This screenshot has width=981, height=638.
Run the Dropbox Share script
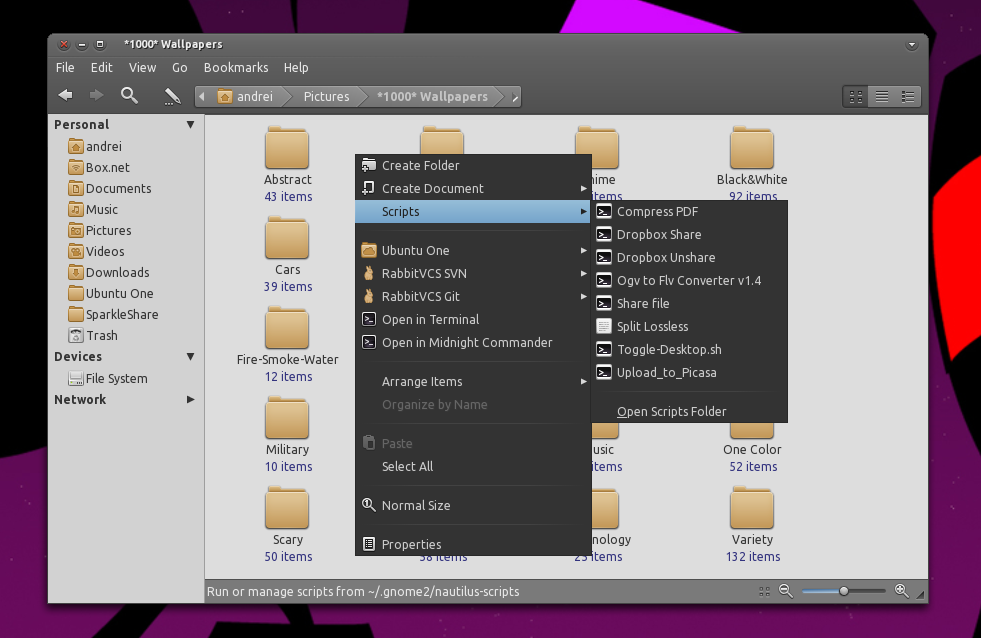689,235
